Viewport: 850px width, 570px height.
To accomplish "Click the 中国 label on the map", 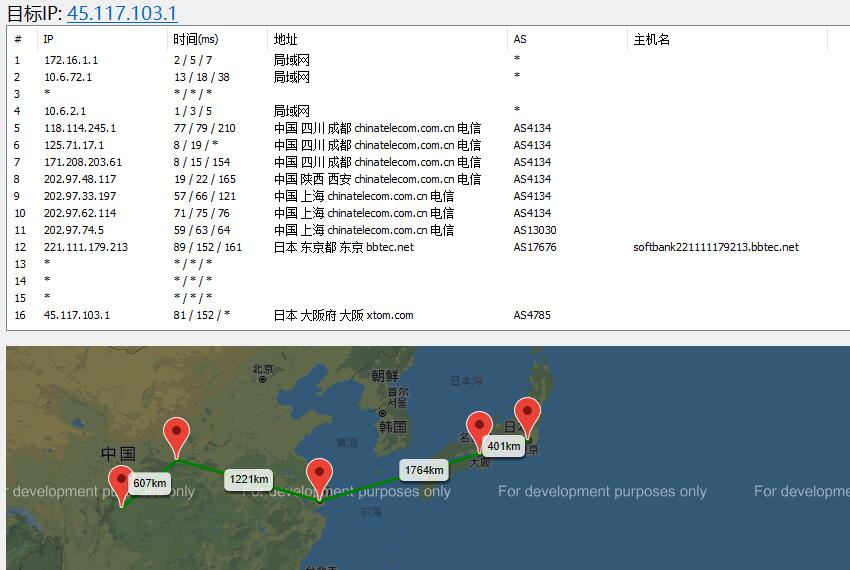I will (x=118, y=453).
